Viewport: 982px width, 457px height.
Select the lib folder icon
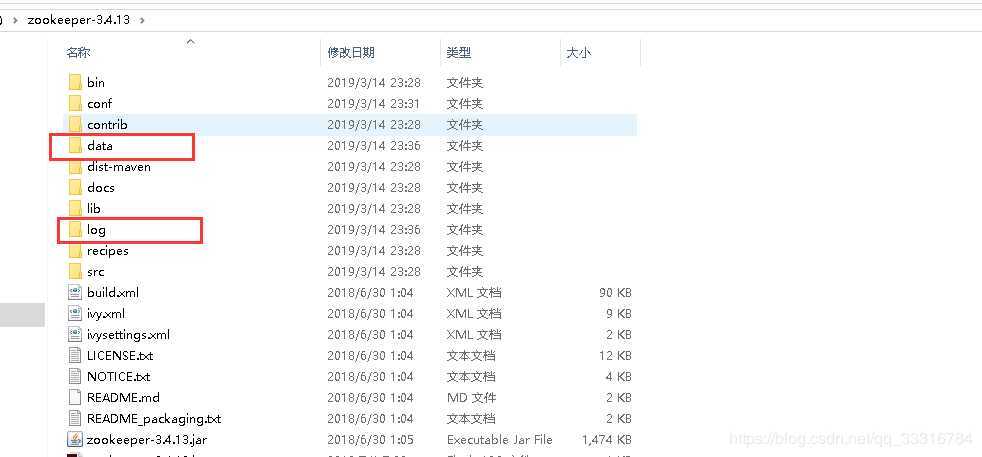(75, 208)
